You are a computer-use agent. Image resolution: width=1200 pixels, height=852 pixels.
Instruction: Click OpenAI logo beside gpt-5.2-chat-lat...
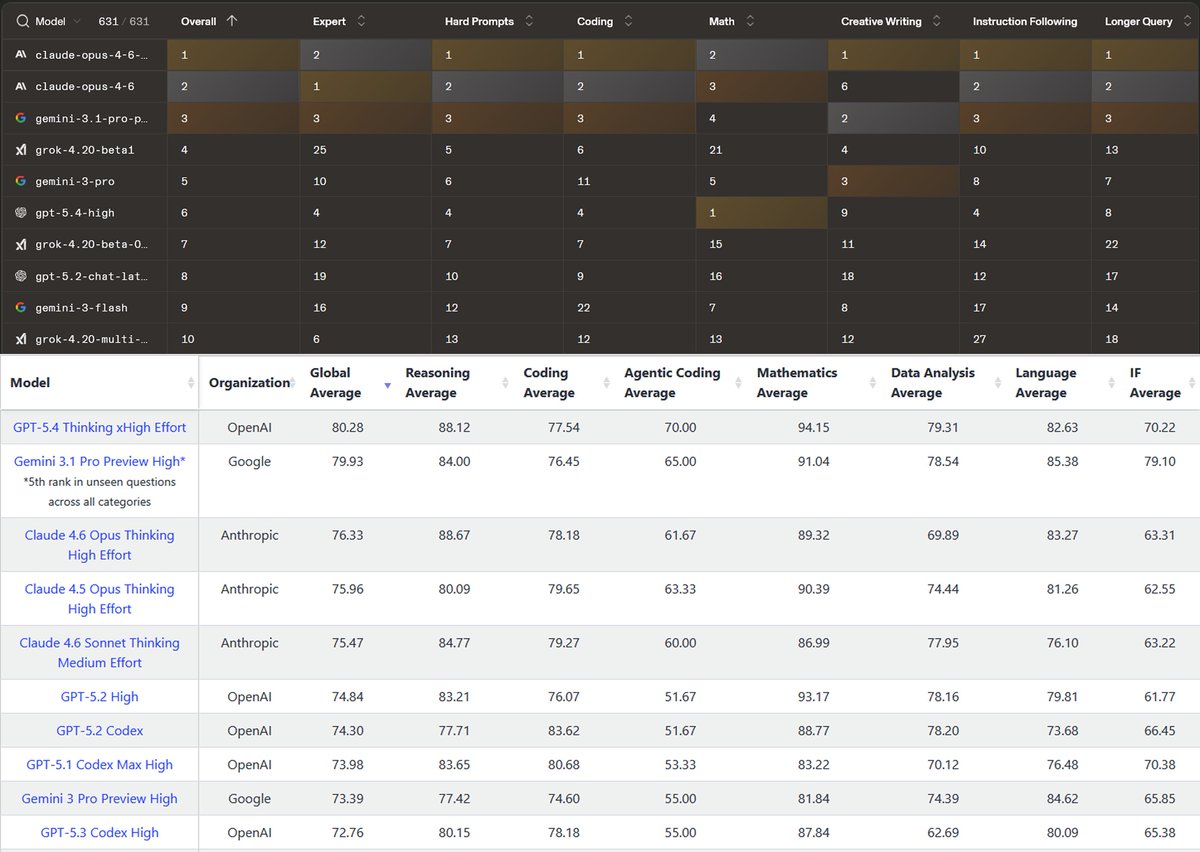pos(21,276)
